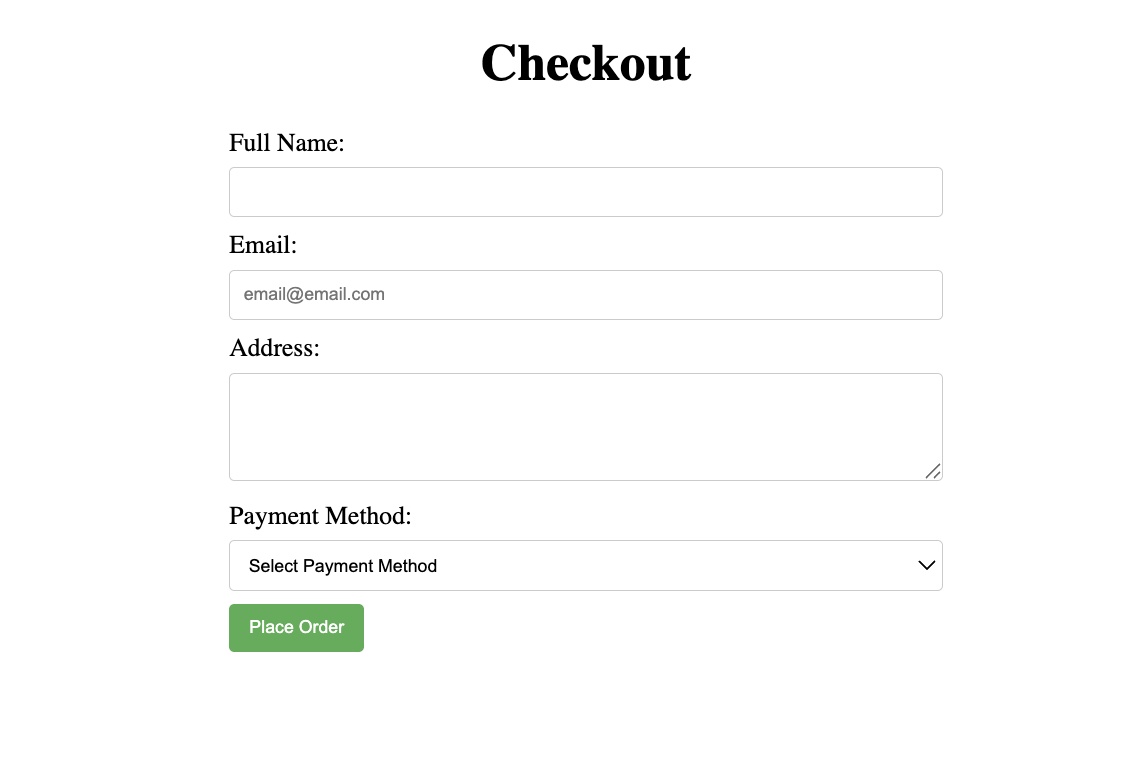Expand the payment options combo box
The width and height of the screenshot is (1146, 762).
tap(585, 566)
